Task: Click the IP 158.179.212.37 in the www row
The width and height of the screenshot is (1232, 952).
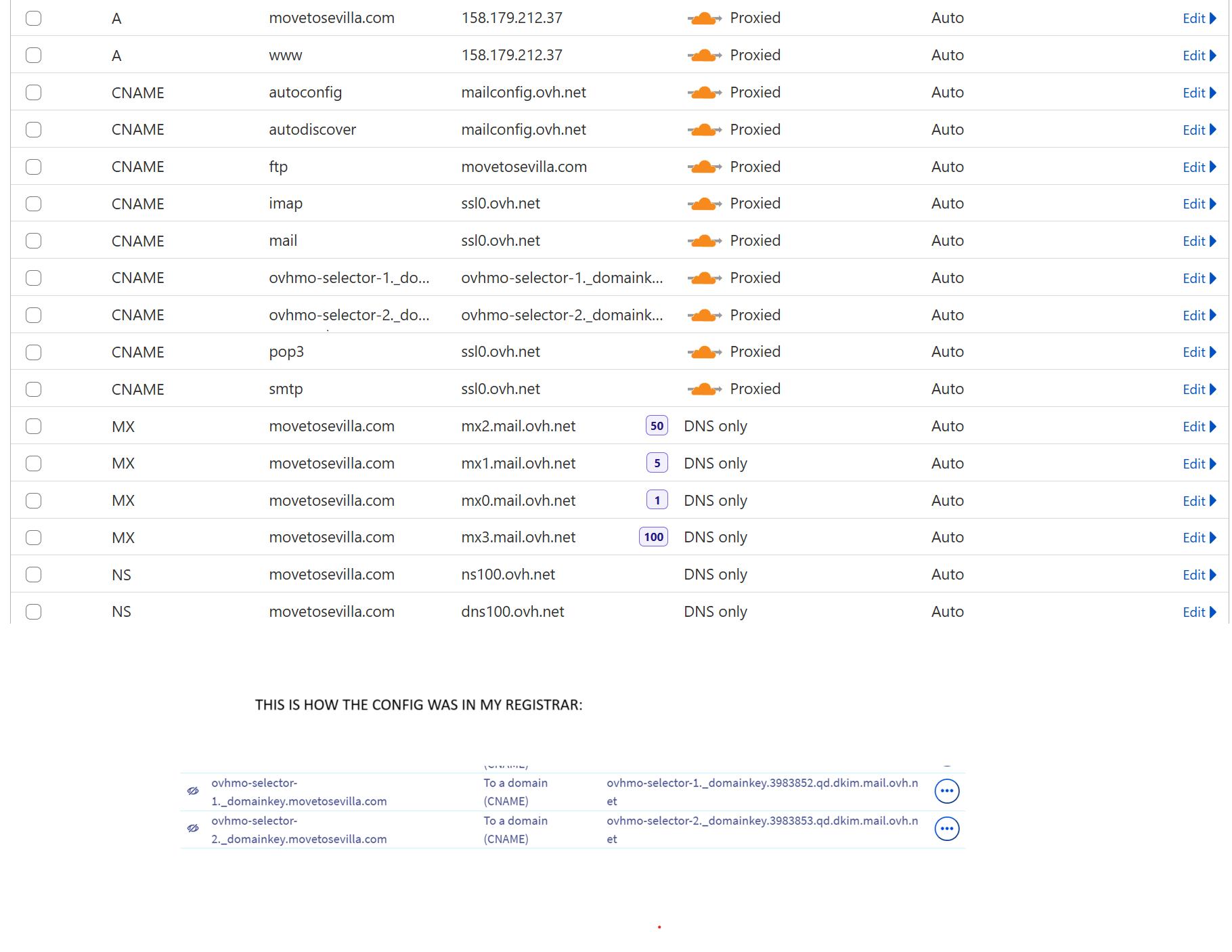Action: (x=512, y=56)
